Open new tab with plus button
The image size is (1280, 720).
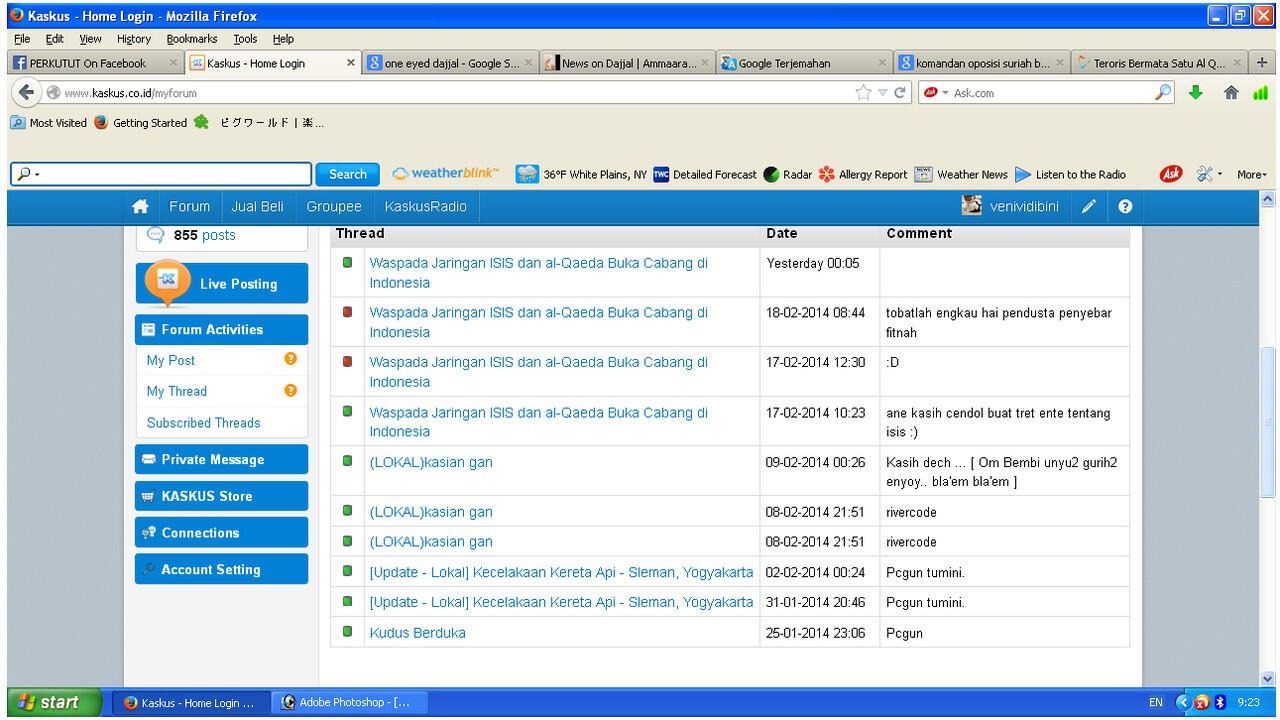coord(1262,62)
